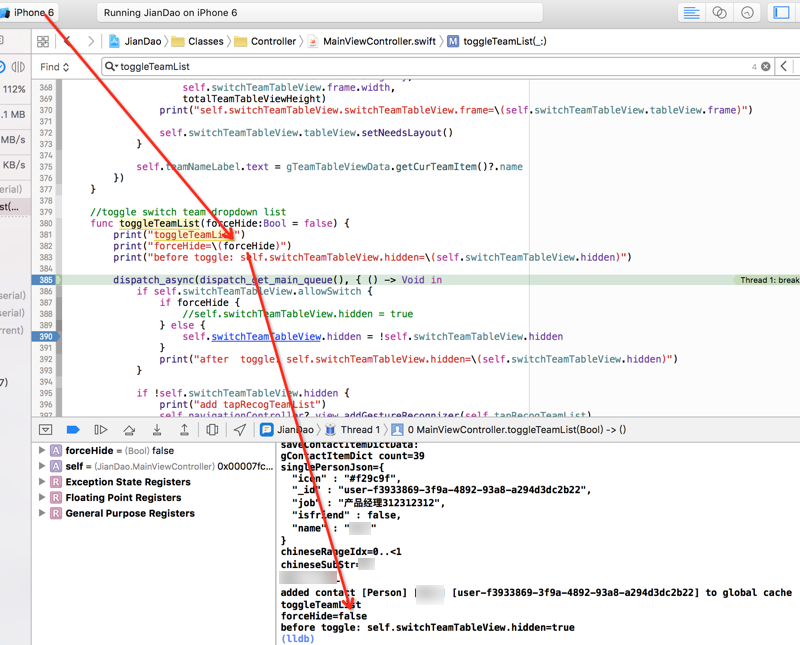Screen dimensions: 800x645
Task: Click "gContactItemDict count=39" console line
Action: [x=353, y=456]
